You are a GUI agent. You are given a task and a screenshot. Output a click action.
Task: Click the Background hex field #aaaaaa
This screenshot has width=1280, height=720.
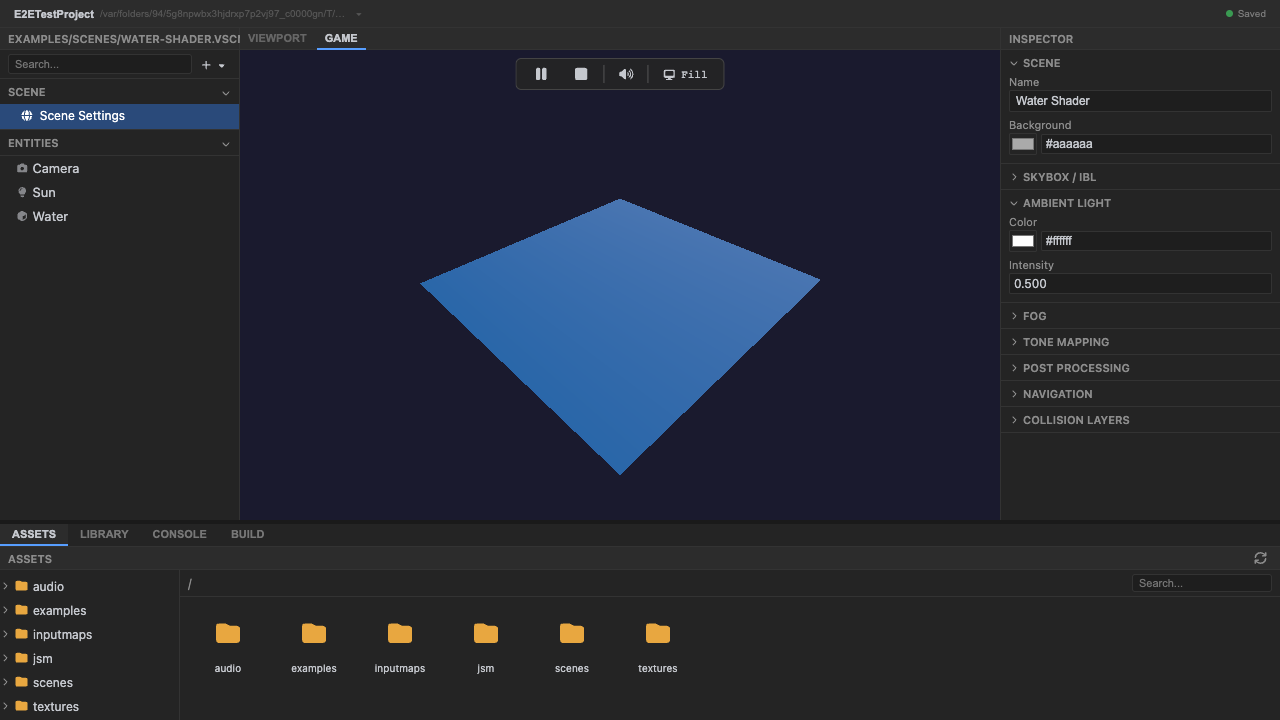pyautogui.click(x=1156, y=144)
